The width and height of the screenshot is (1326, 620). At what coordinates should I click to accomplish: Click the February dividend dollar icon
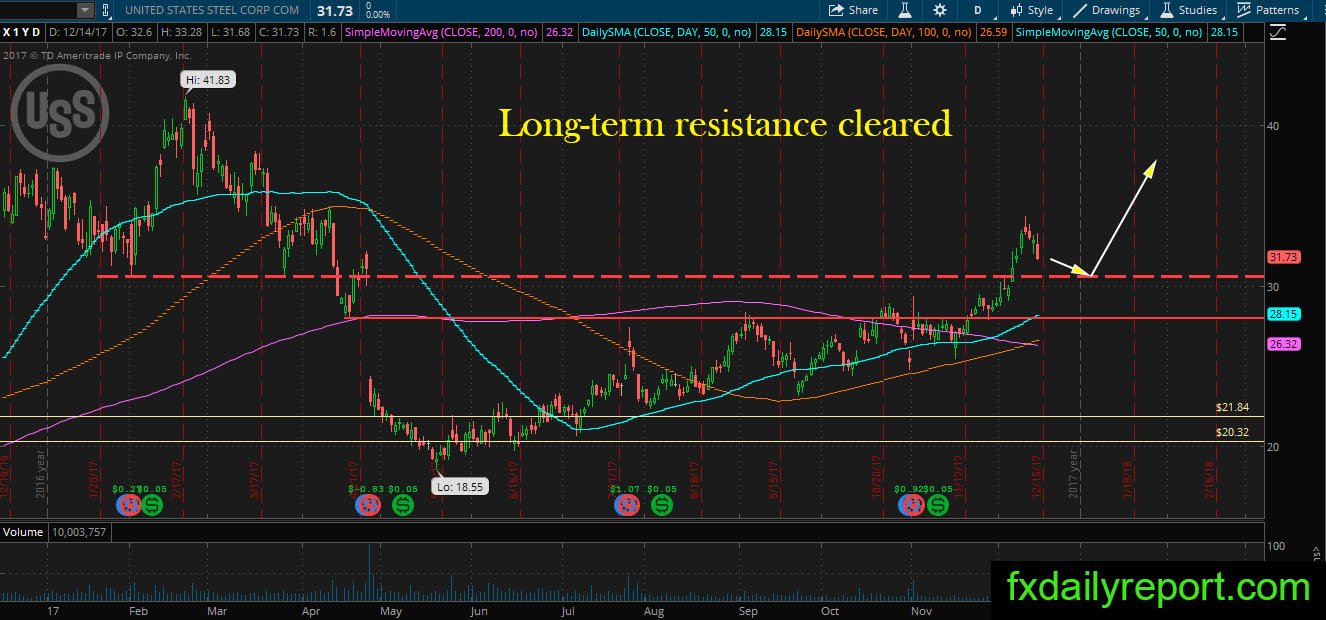tap(152, 504)
